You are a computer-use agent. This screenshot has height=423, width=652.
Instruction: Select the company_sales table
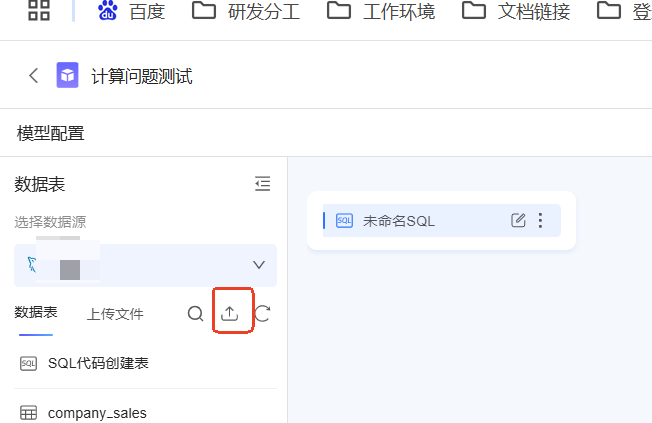tap(146, 413)
